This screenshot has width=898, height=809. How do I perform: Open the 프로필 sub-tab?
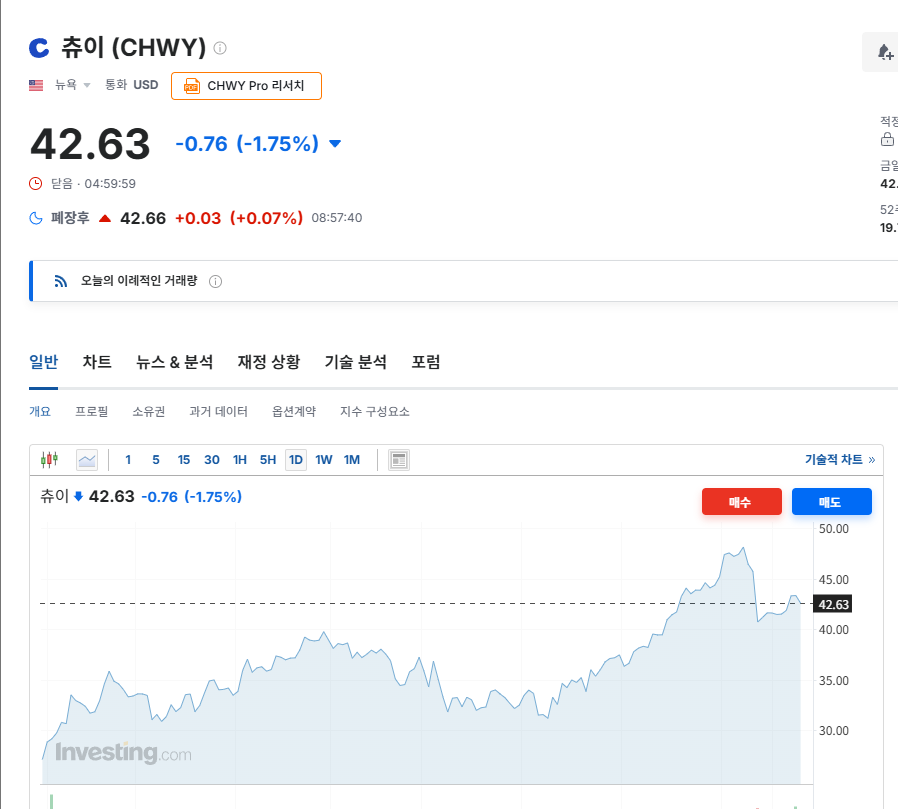tap(92, 412)
